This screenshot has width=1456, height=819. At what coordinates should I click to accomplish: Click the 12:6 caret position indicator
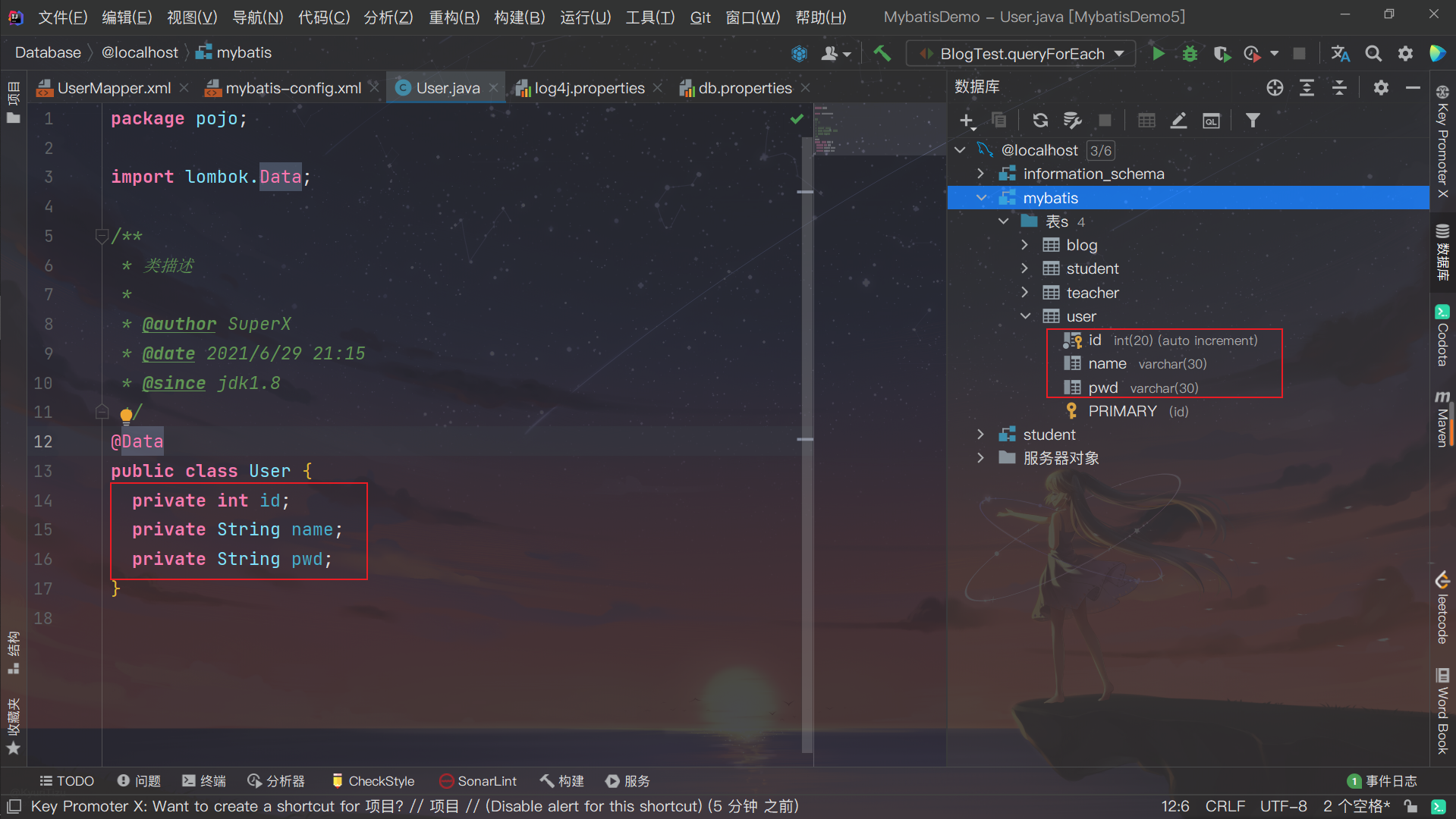[x=1175, y=806]
